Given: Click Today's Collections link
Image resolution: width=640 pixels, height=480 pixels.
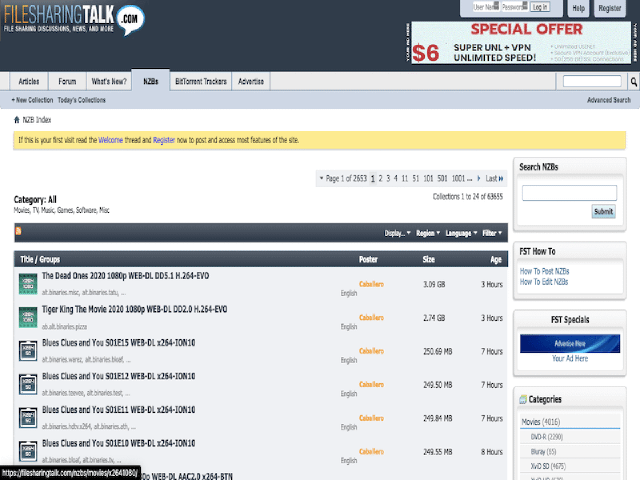Looking at the screenshot, I should [x=82, y=100].
